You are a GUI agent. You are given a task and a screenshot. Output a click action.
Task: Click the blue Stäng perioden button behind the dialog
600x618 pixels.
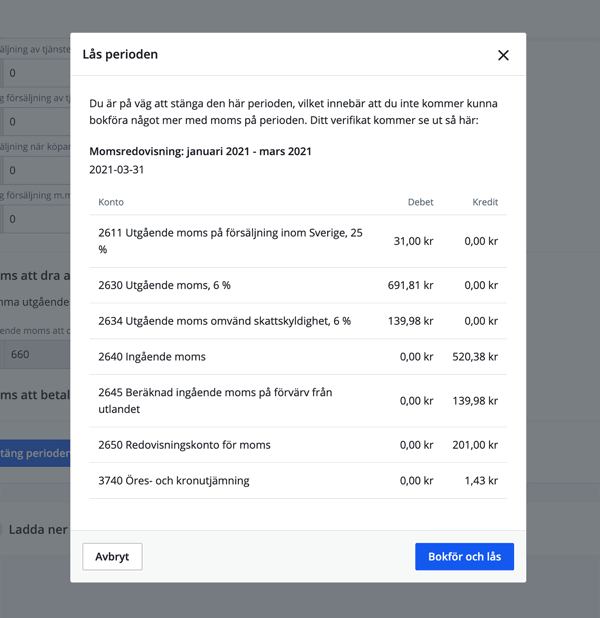pos(35,453)
